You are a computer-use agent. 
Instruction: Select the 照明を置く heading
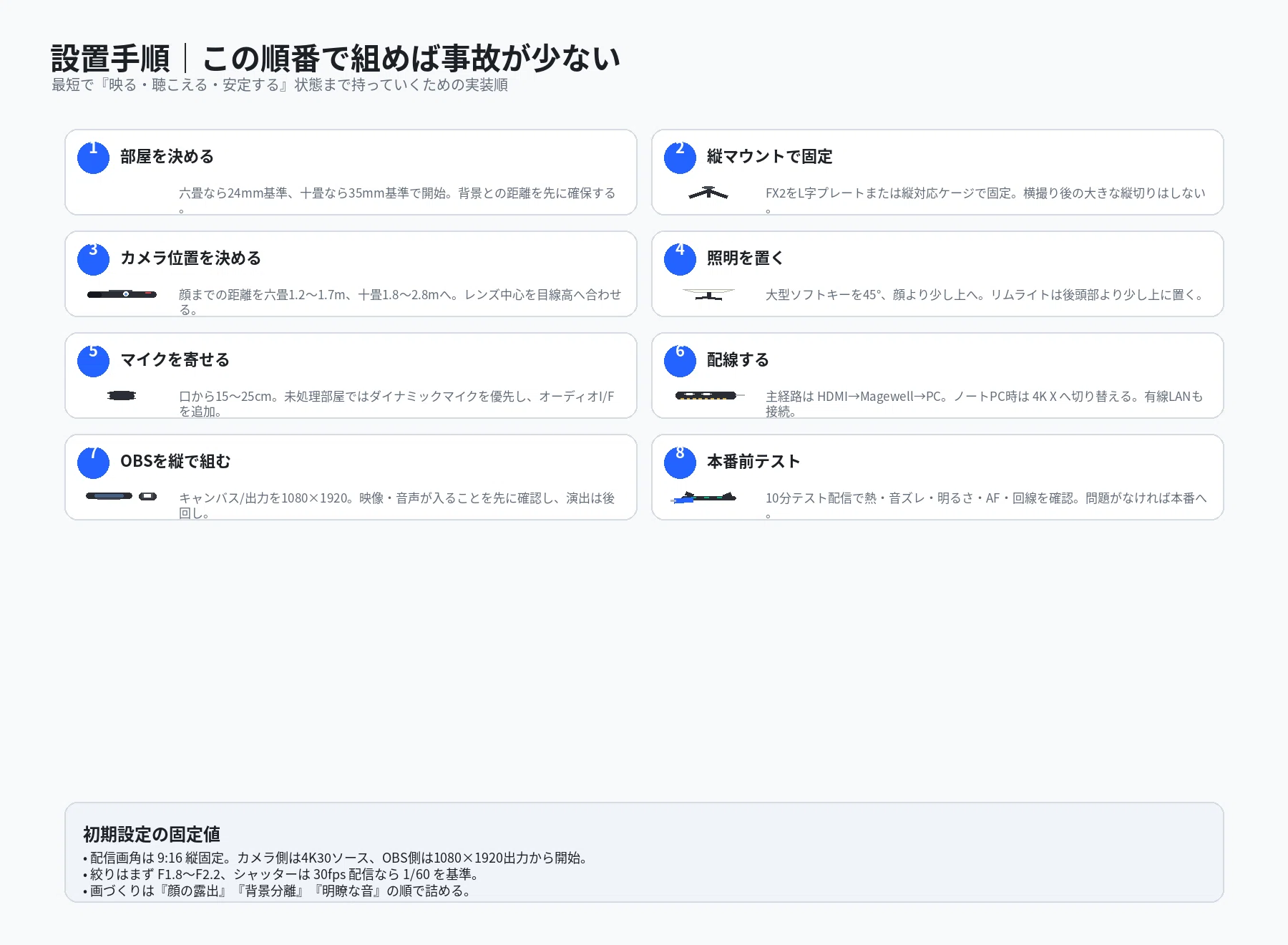(746, 258)
